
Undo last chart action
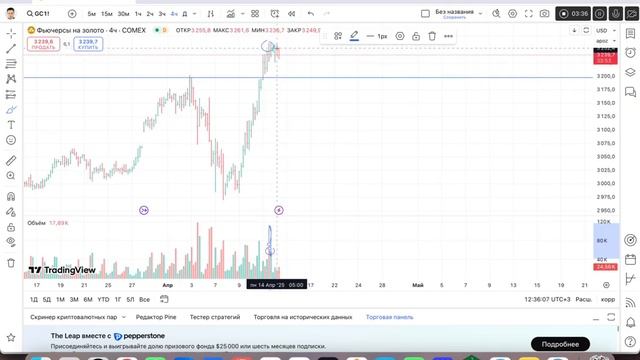coord(311,14)
